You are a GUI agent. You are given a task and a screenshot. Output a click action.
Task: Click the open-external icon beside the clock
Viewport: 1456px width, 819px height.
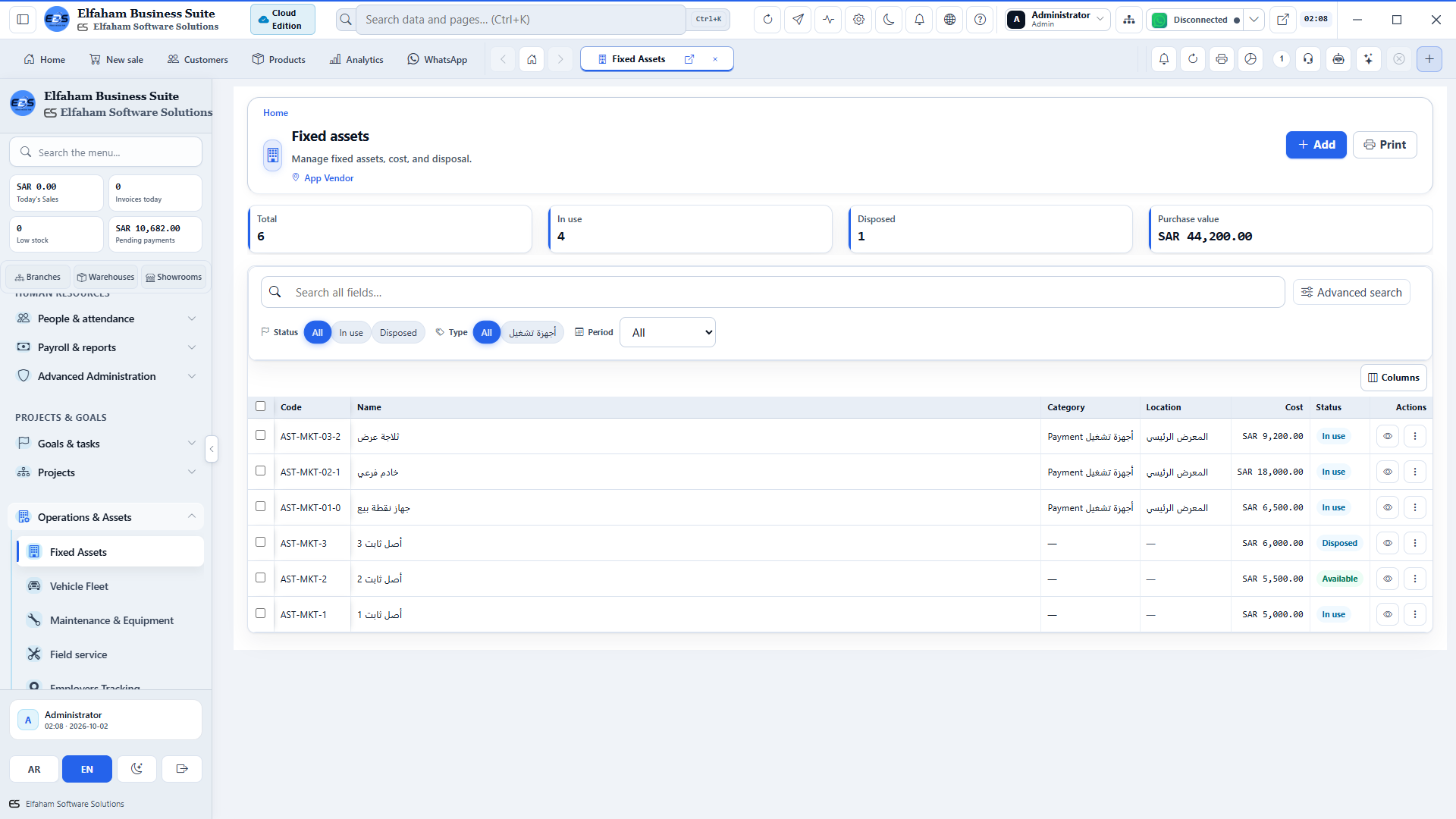click(1283, 20)
